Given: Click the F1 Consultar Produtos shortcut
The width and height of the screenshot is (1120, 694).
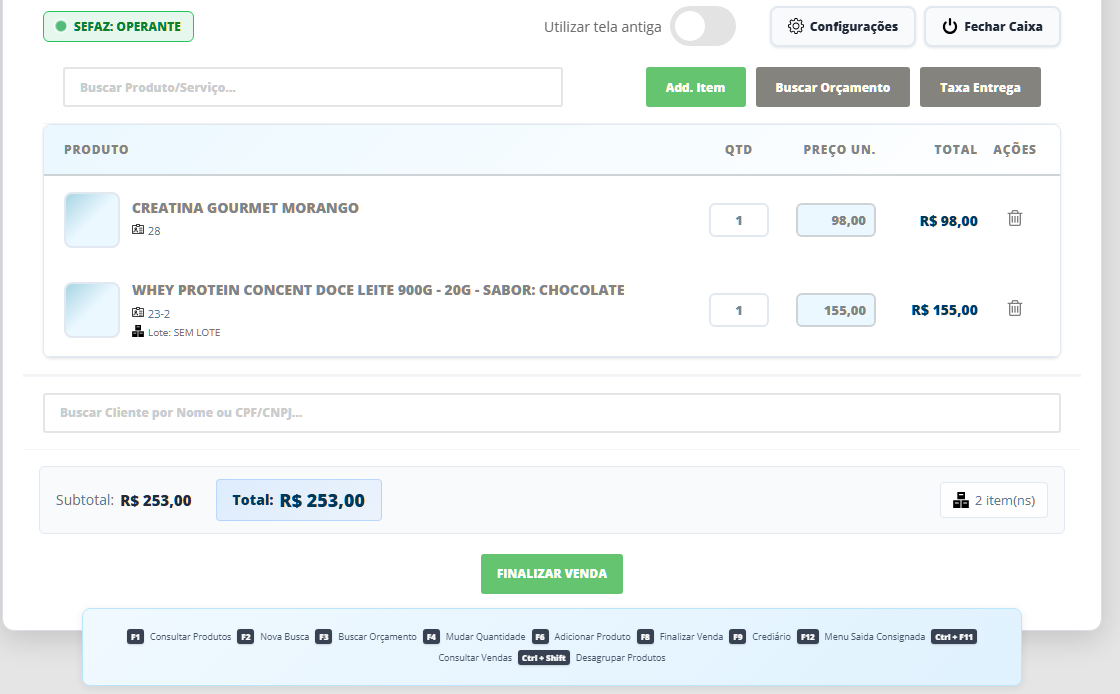Looking at the screenshot, I should coord(180,636).
